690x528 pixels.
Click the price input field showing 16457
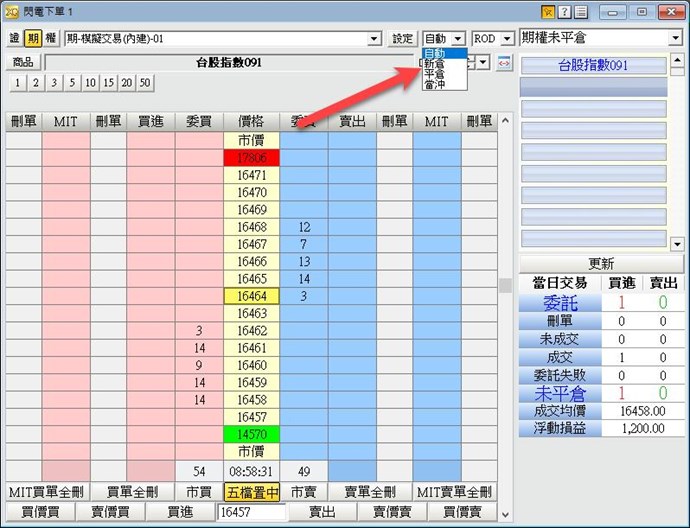pos(250,511)
